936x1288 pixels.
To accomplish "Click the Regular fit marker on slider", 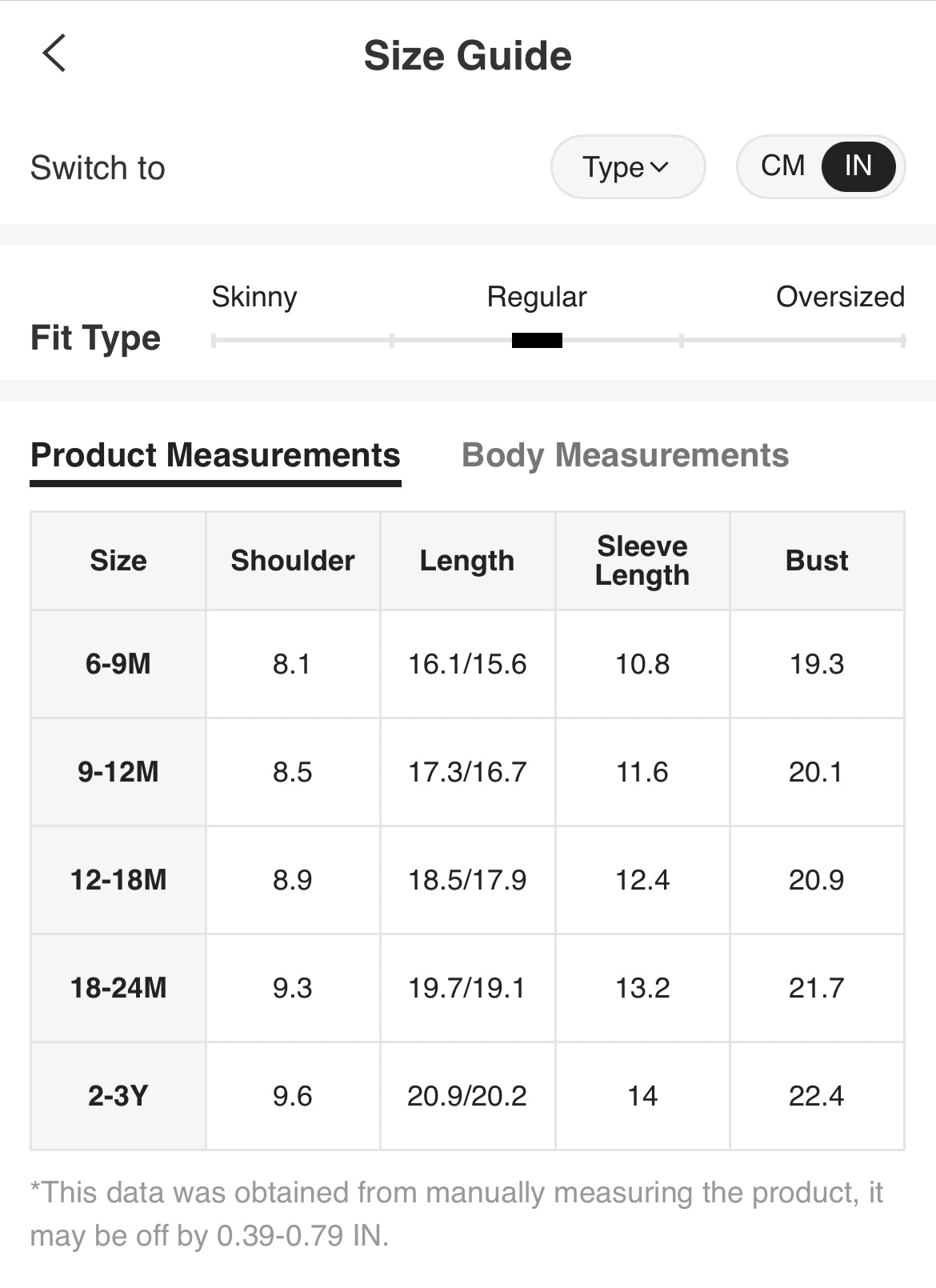I will [537, 341].
